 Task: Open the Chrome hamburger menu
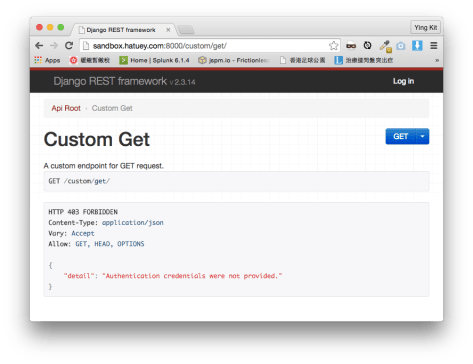[x=433, y=46]
